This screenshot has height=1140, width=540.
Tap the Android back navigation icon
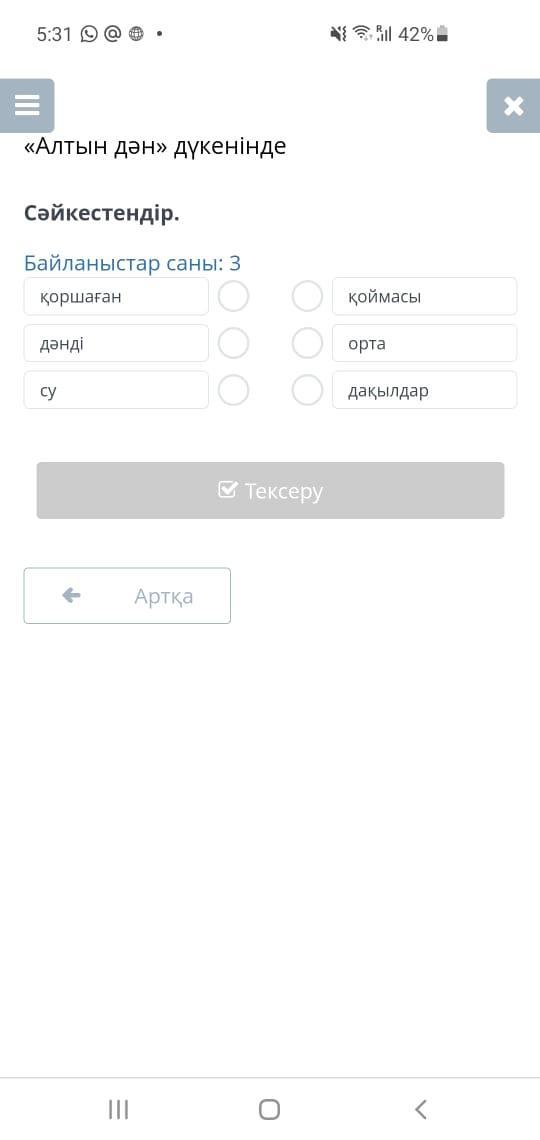pos(420,1109)
